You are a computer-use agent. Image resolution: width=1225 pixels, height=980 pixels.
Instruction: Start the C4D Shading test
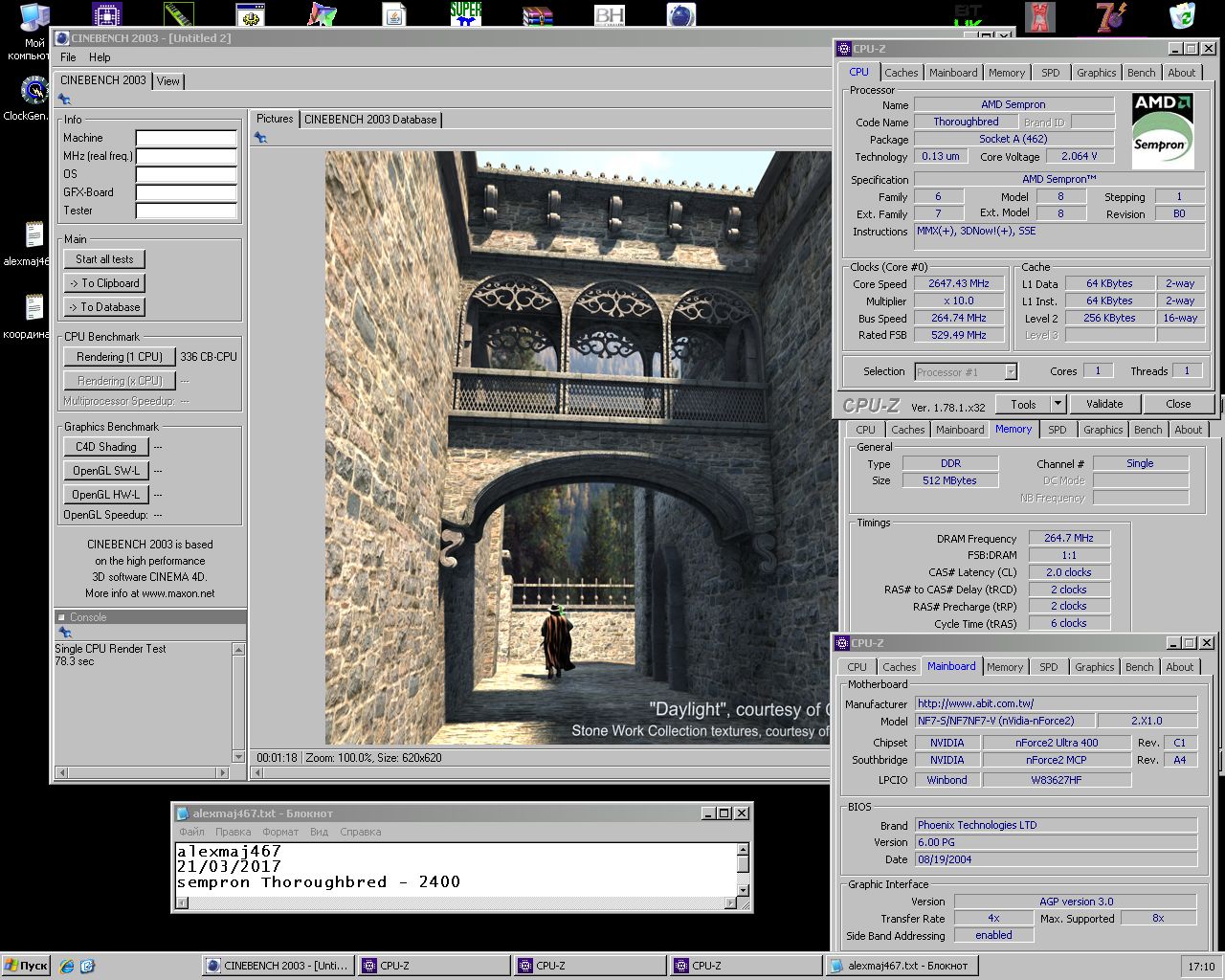[x=106, y=447]
